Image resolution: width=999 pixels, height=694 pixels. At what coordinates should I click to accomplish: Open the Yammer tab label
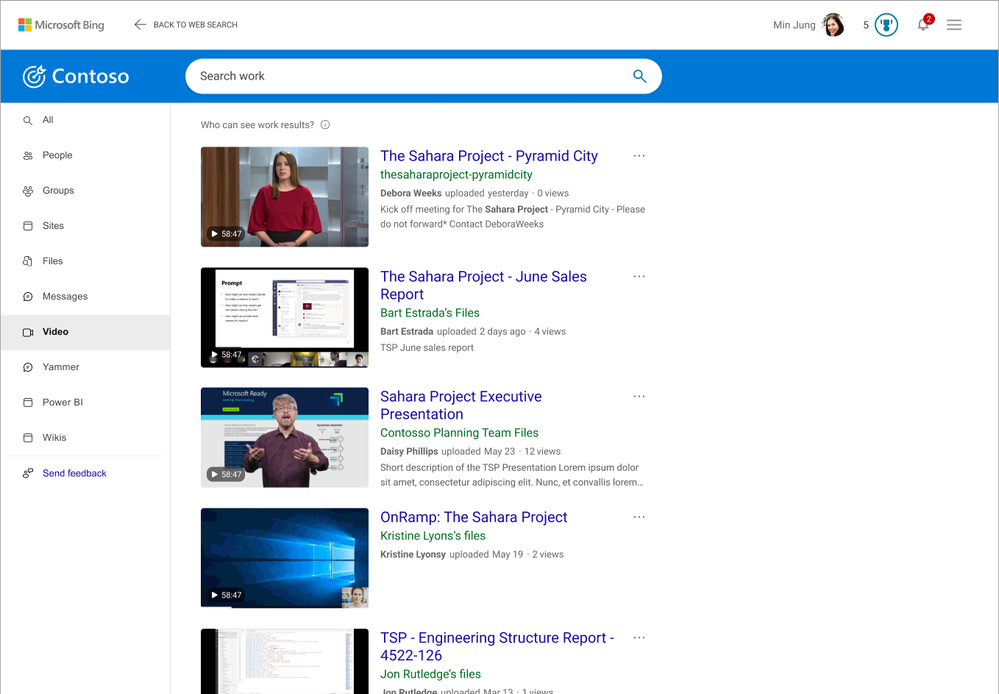[61, 367]
